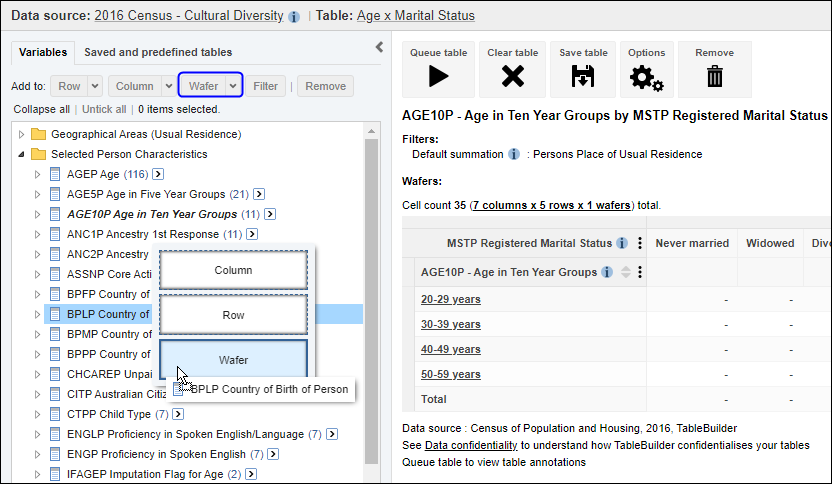
Task: Select the Variables tab
Action: click(x=43, y=52)
